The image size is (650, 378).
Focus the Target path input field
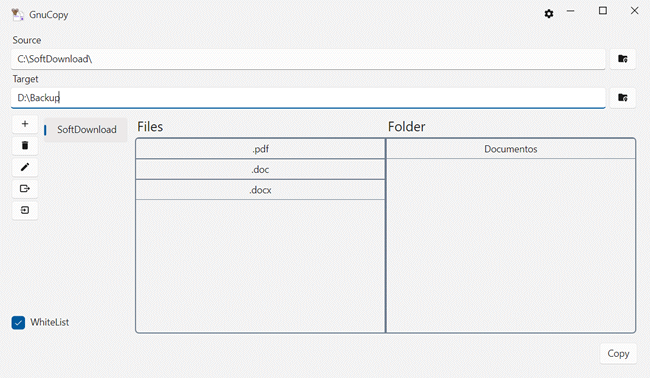(308, 98)
